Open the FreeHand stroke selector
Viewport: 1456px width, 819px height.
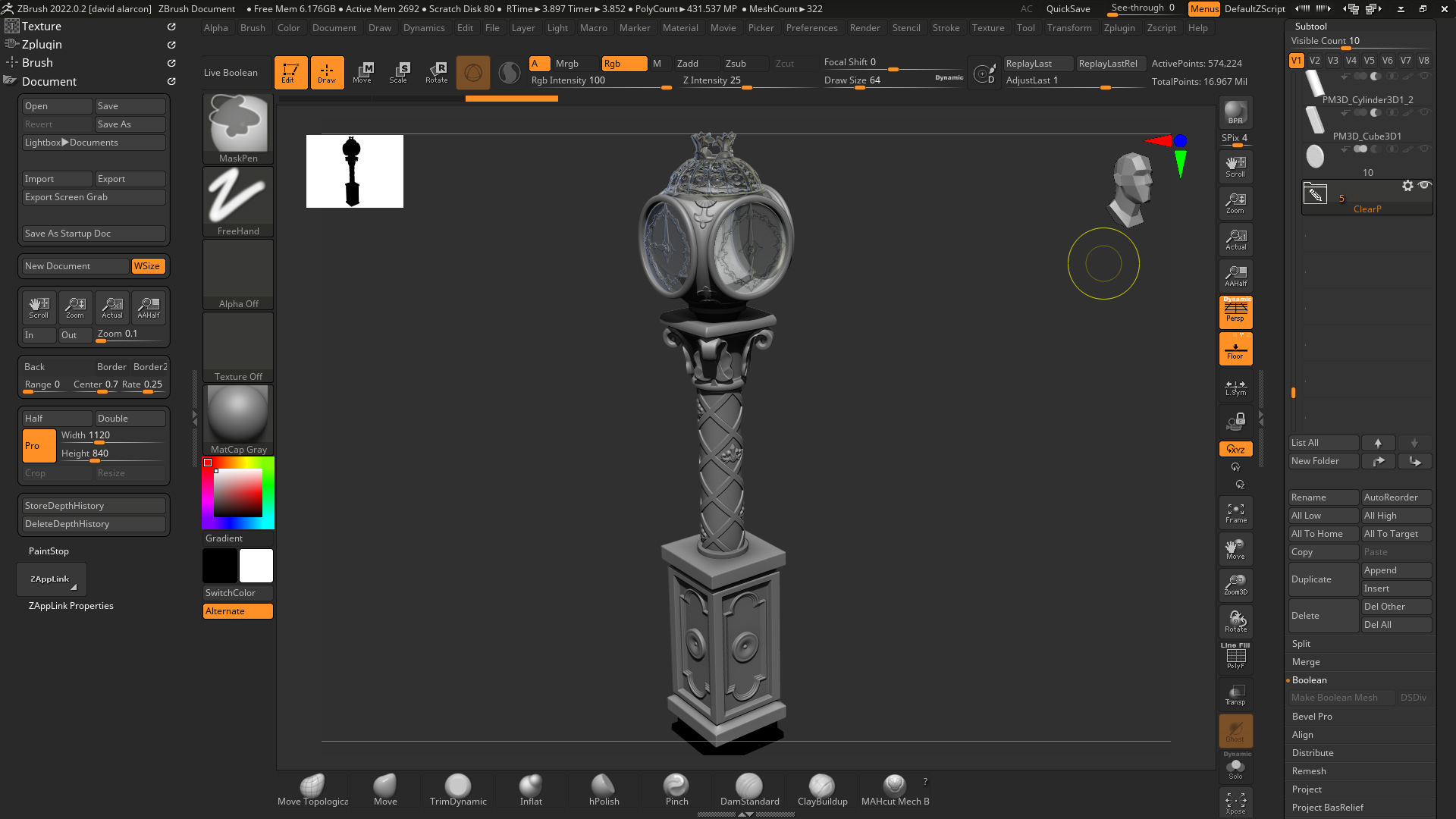(238, 201)
